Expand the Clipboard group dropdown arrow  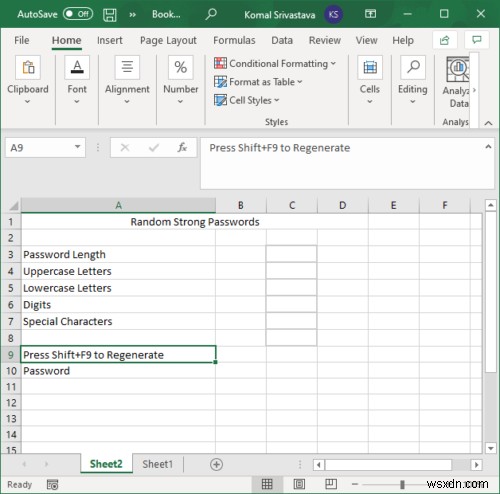27,102
